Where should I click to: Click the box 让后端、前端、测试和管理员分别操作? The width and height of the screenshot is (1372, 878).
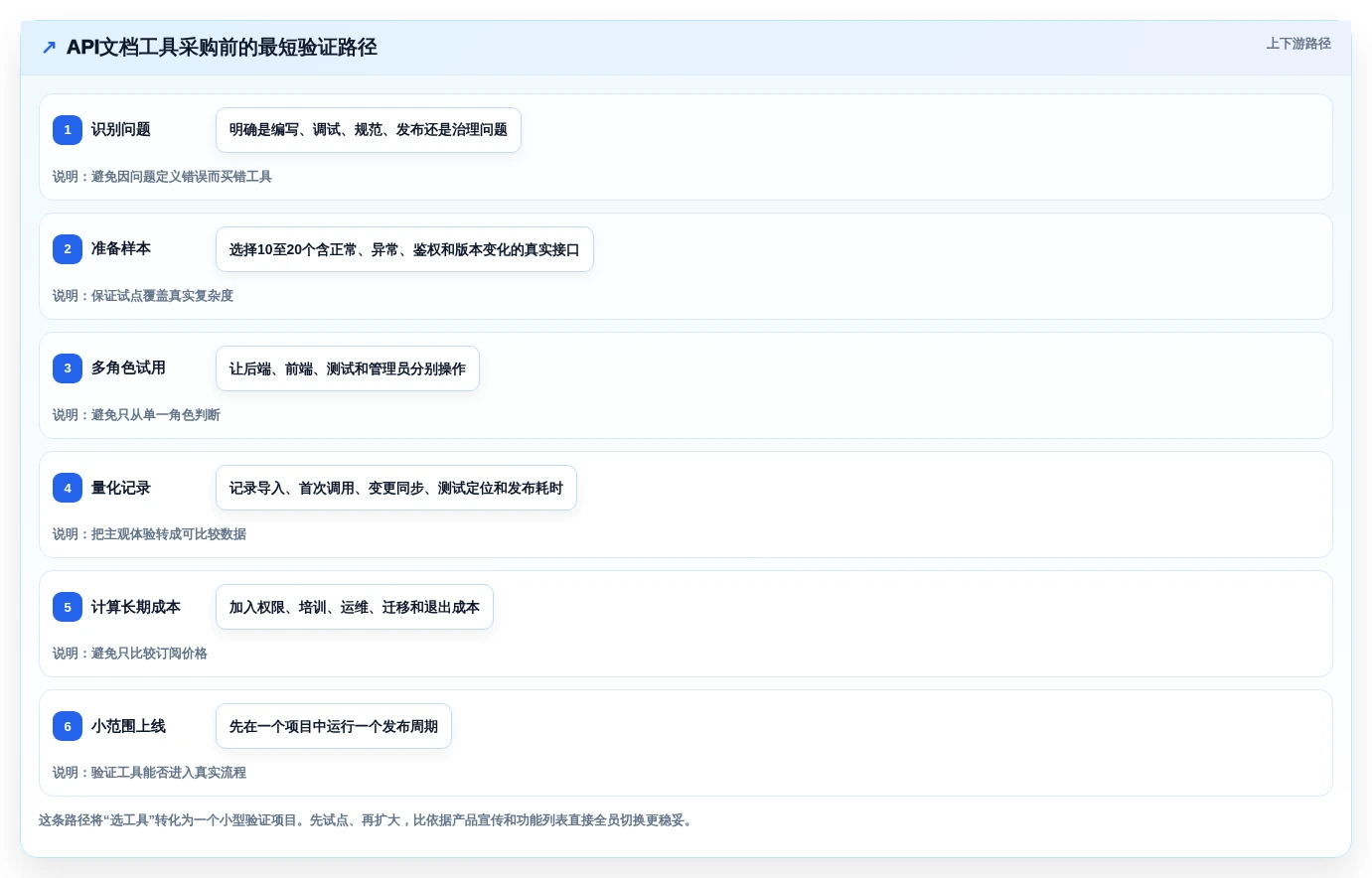coord(348,368)
